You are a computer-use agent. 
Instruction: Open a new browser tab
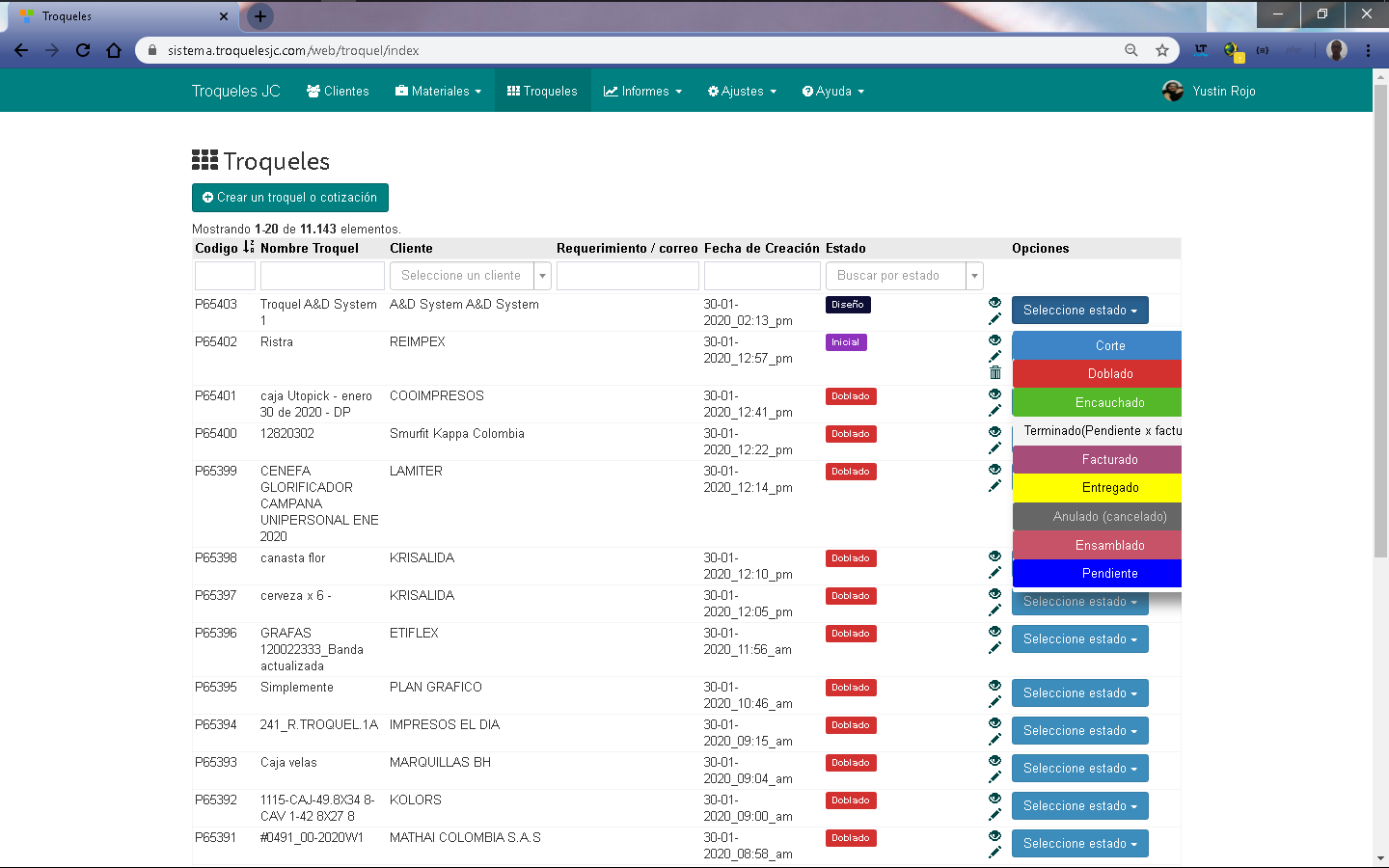tap(260, 16)
